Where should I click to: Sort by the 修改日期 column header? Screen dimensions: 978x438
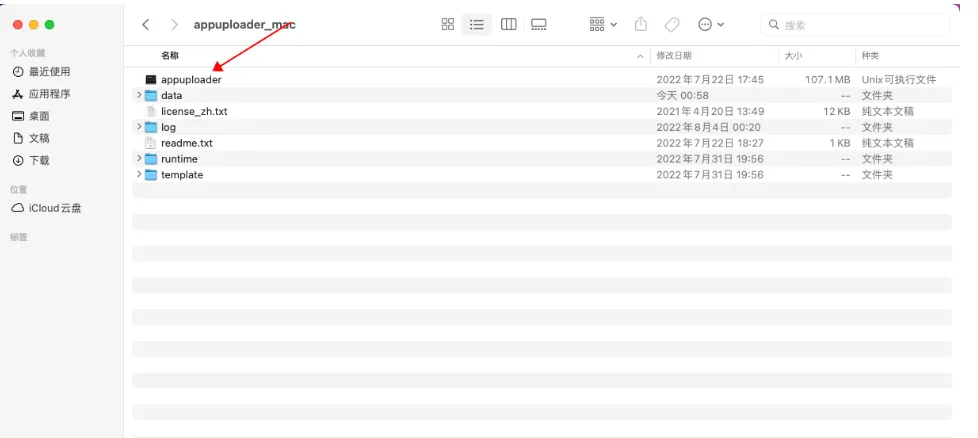(674, 56)
